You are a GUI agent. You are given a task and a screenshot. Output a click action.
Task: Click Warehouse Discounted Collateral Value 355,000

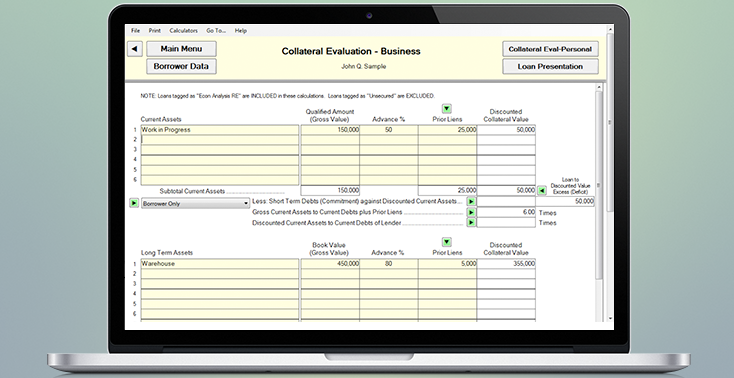[506, 264]
